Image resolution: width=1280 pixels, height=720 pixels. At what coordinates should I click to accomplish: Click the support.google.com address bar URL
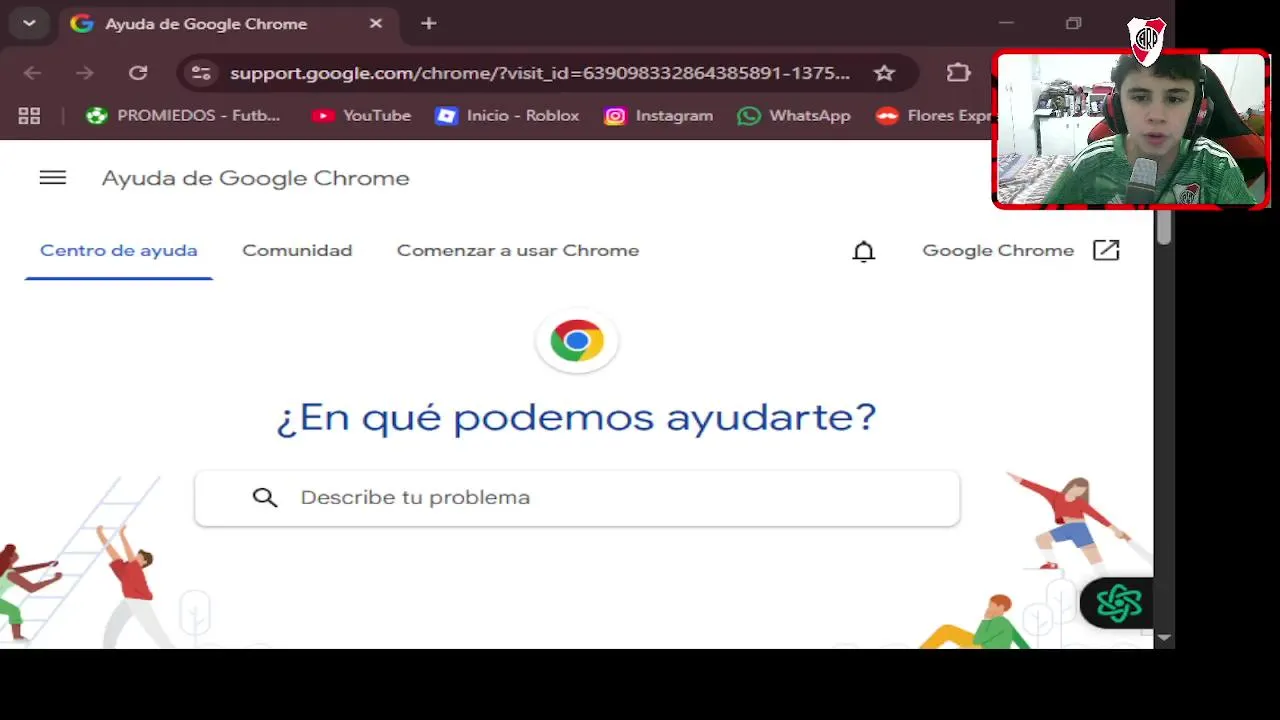click(540, 73)
